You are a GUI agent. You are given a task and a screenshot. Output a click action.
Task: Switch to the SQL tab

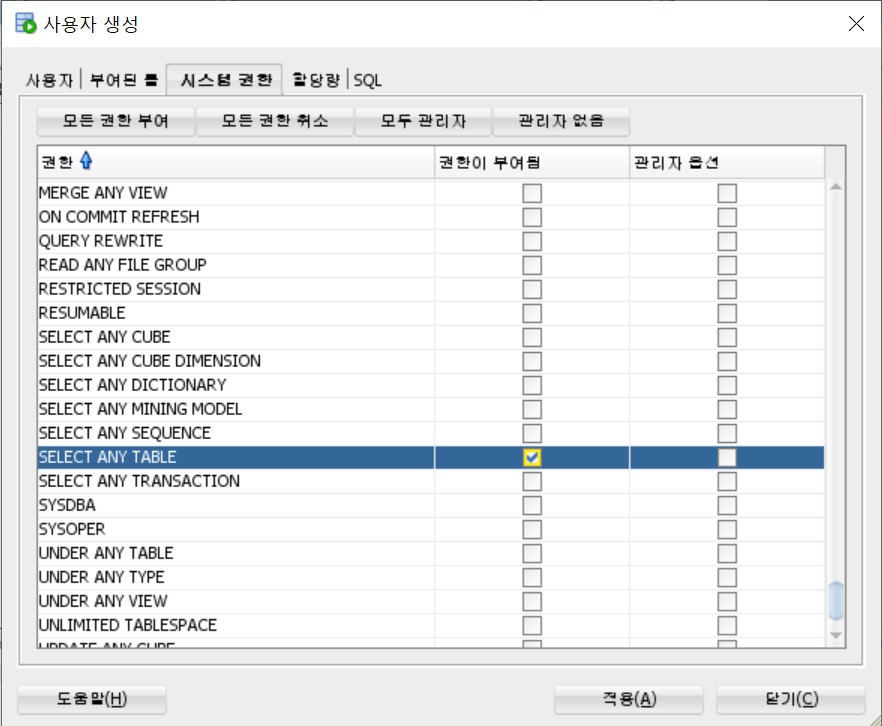pos(368,80)
